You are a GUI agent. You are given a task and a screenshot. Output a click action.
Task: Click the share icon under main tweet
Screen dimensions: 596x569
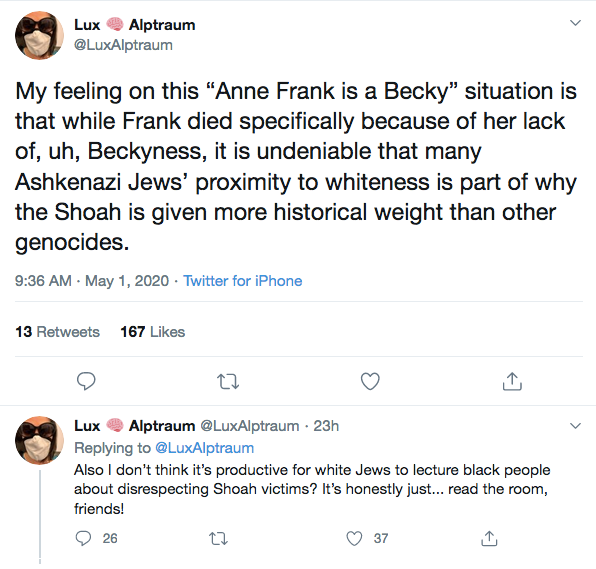(x=512, y=381)
